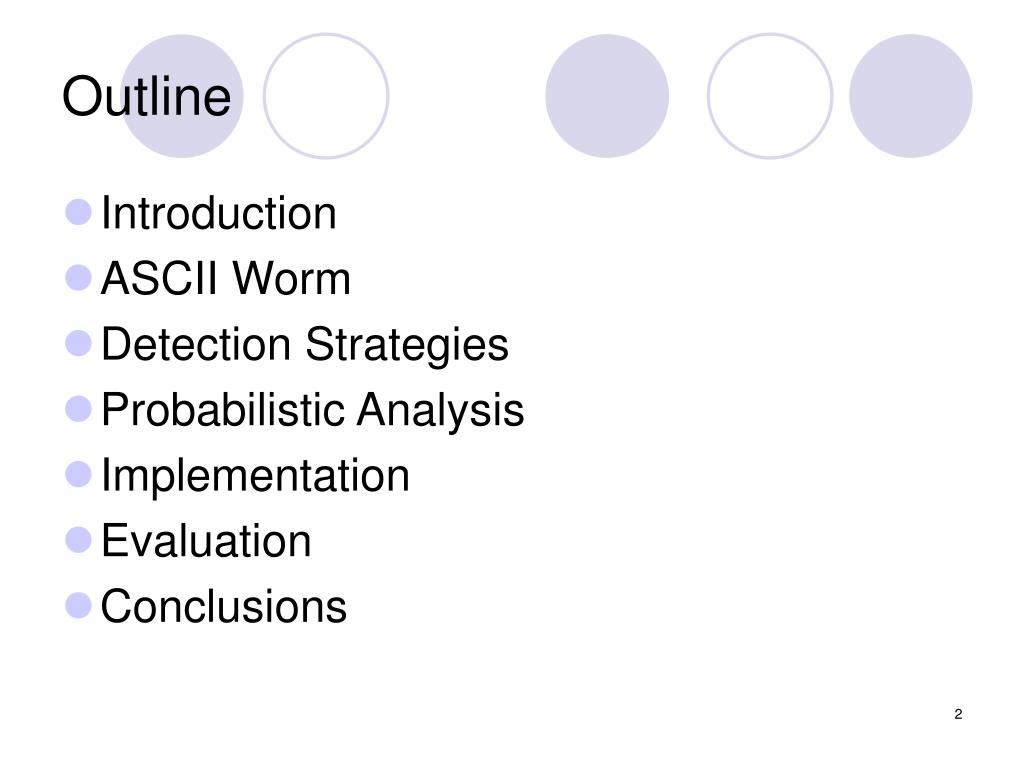Image resolution: width=1024 pixels, height=768 pixels.
Task: Select the ASCII Worm text line
Action: pyautogui.click(x=226, y=279)
